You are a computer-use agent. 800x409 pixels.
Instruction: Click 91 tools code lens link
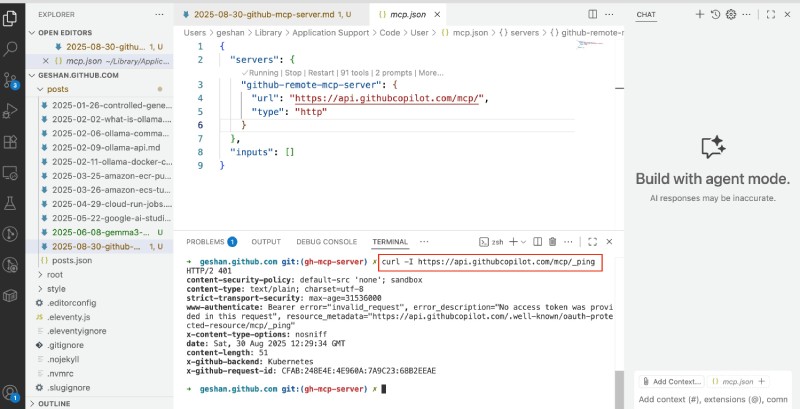355,73
